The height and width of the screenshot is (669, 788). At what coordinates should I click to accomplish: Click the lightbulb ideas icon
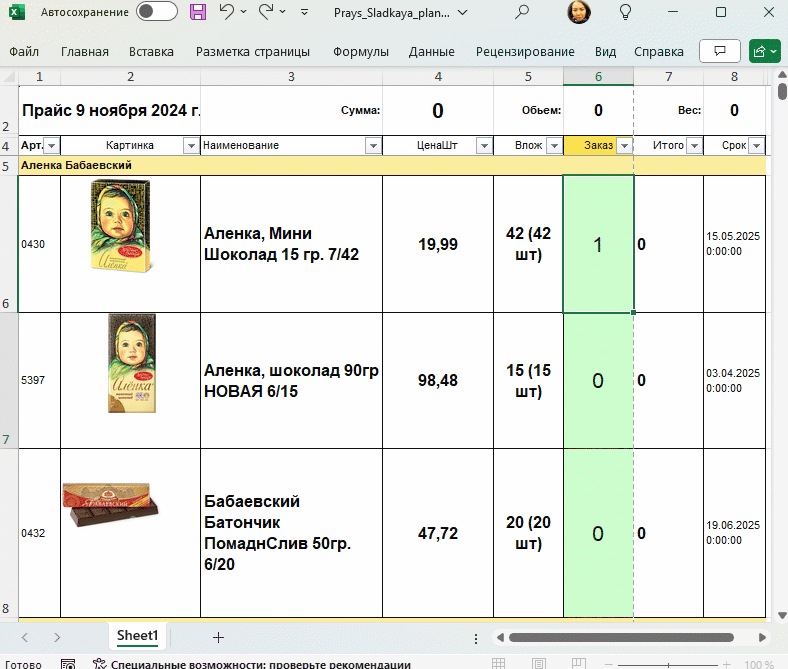pyautogui.click(x=626, y=13)
